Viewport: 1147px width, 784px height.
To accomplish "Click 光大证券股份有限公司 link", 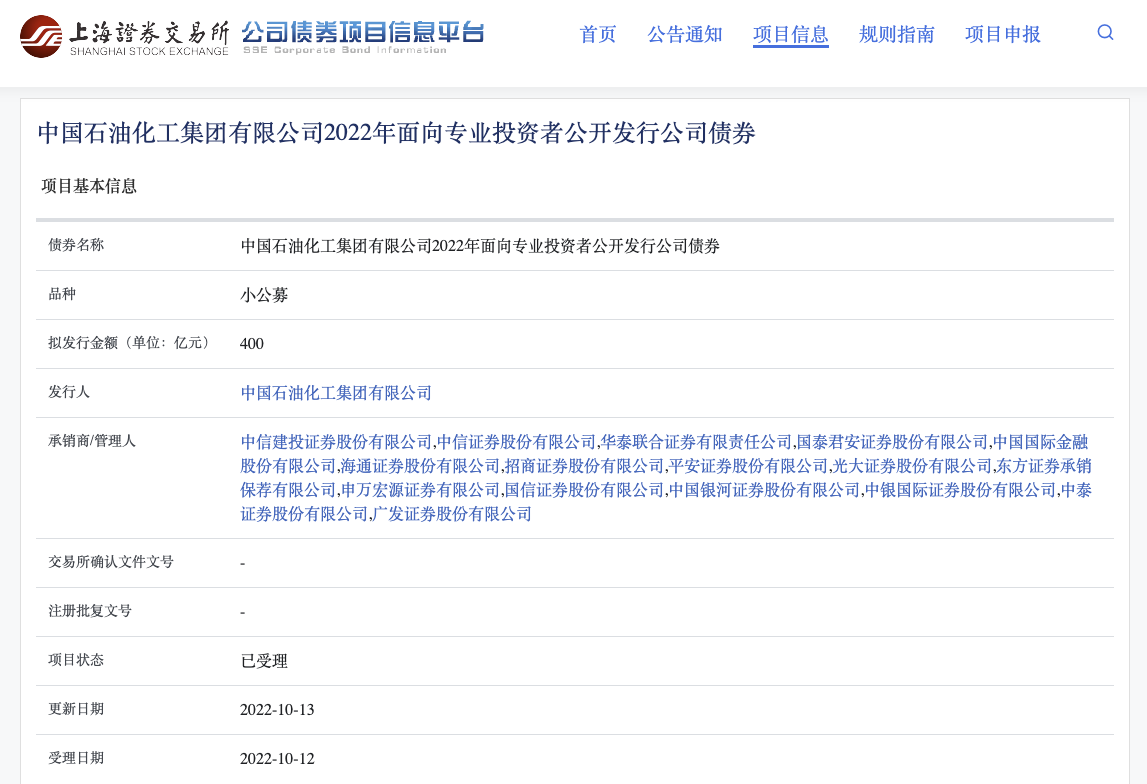I will [912, 466].
